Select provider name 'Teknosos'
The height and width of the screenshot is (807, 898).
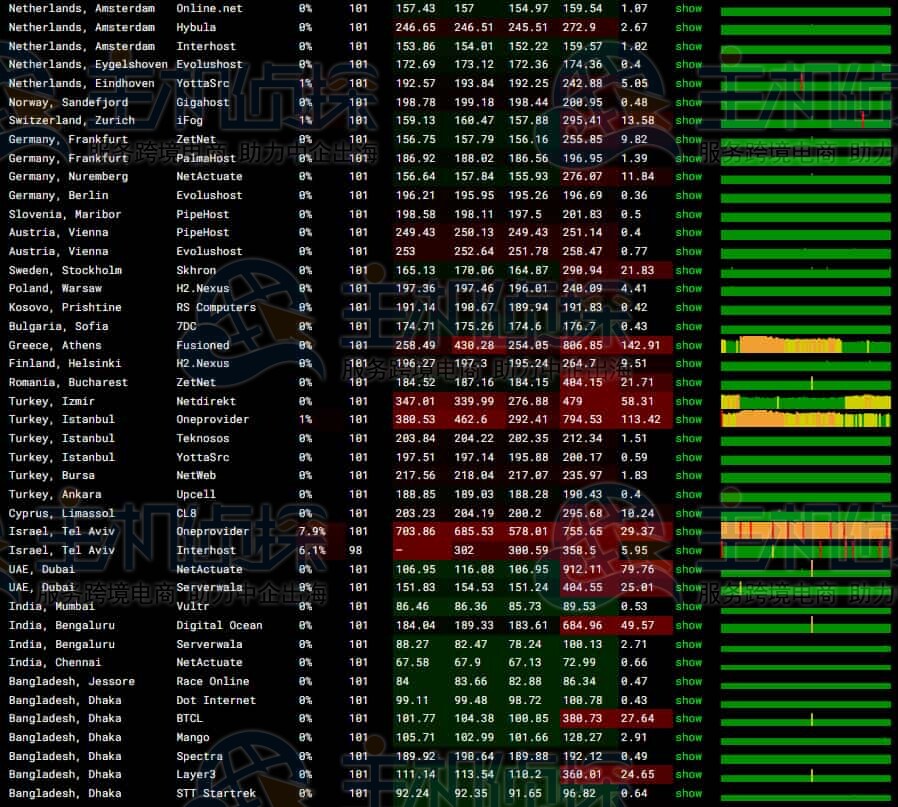pyautogui.click(x=203, y=439)
